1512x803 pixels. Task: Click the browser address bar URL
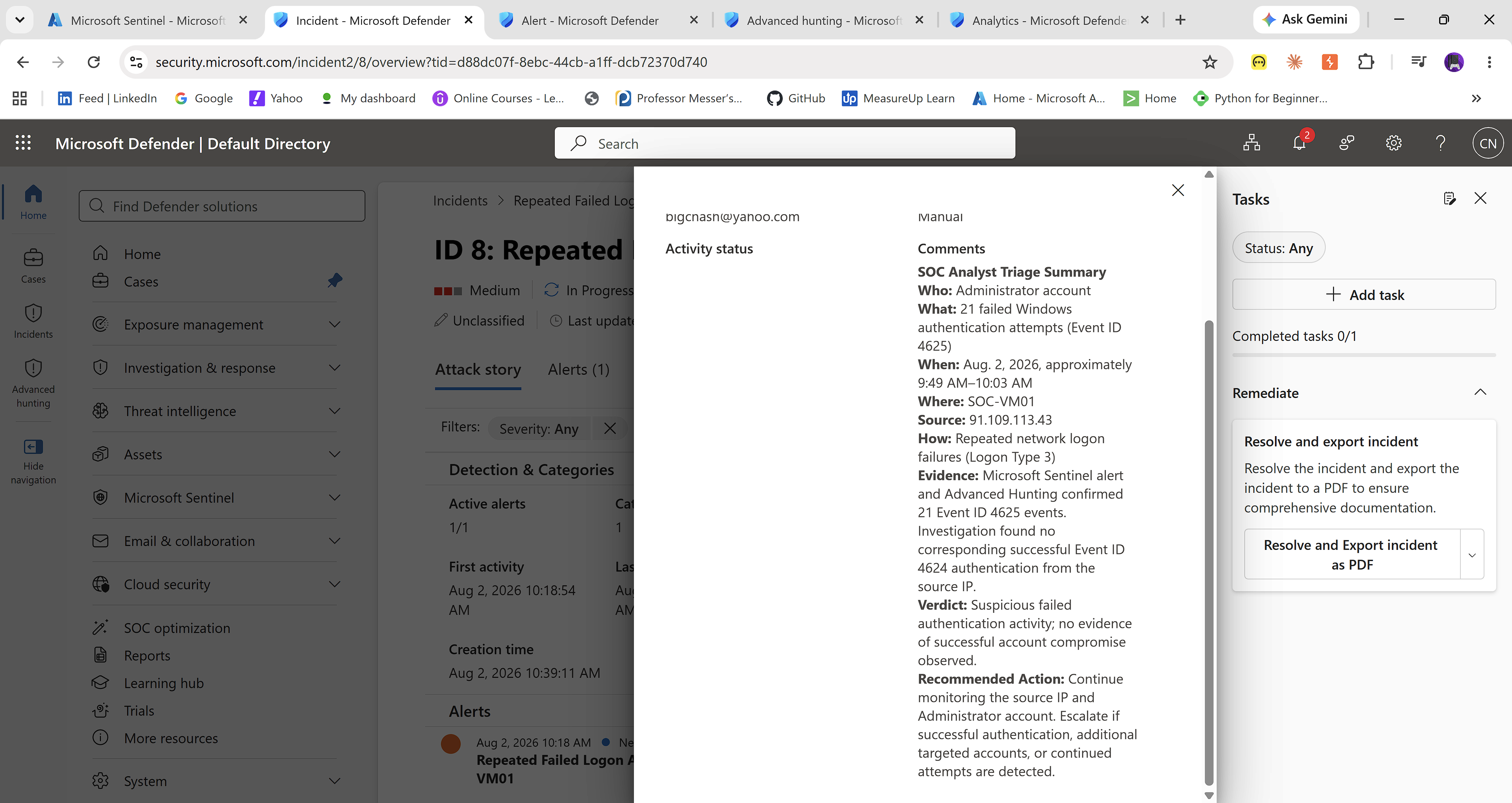click(x=431, y=62)
